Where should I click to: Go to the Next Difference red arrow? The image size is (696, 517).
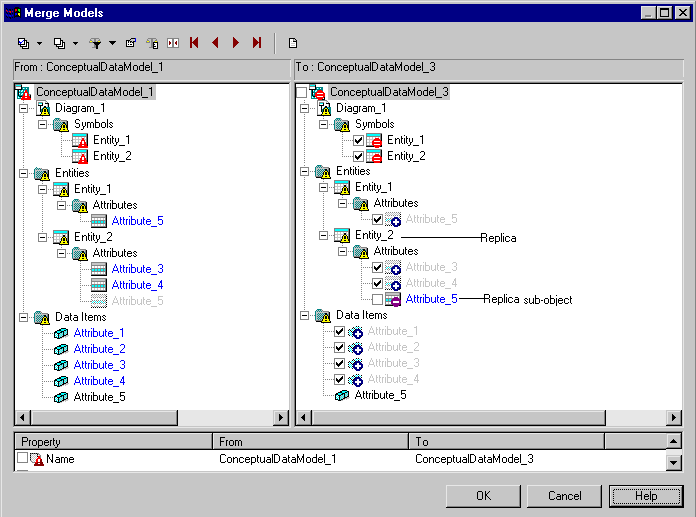click(x=236, y=43)
